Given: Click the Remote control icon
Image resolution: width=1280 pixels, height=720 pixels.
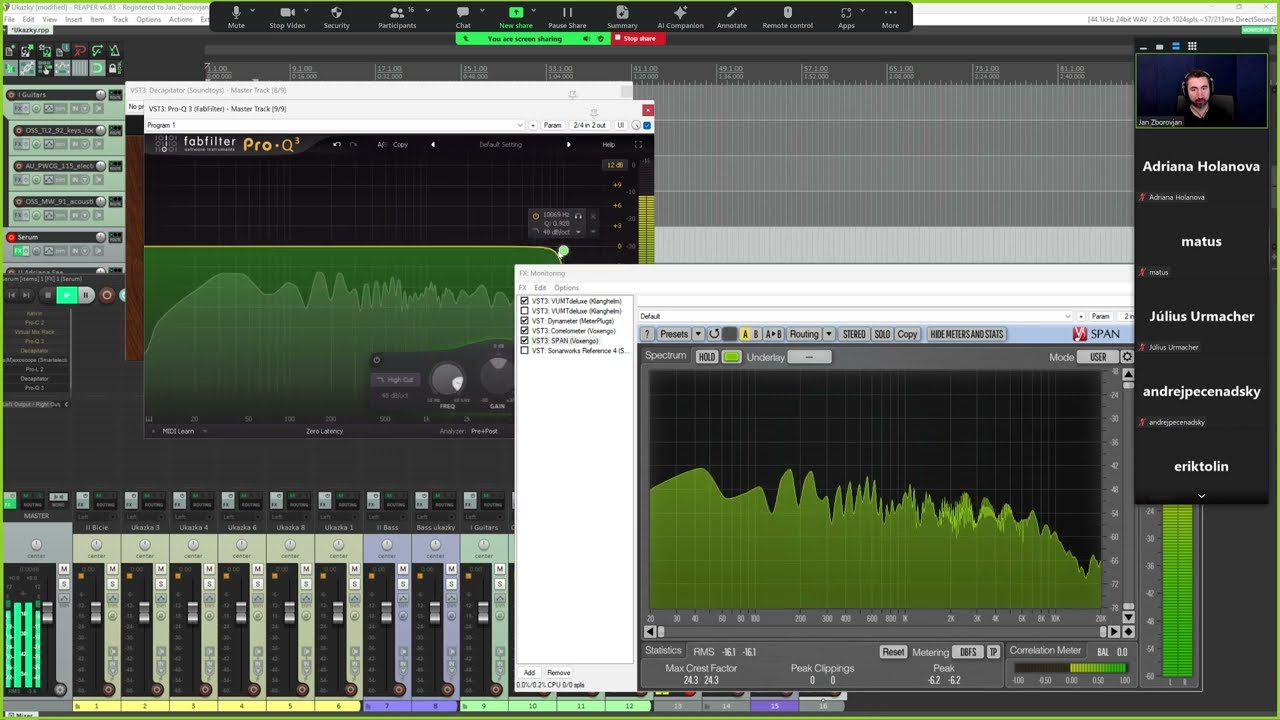Looking at the screenshot, I should [x=787, y=12].
